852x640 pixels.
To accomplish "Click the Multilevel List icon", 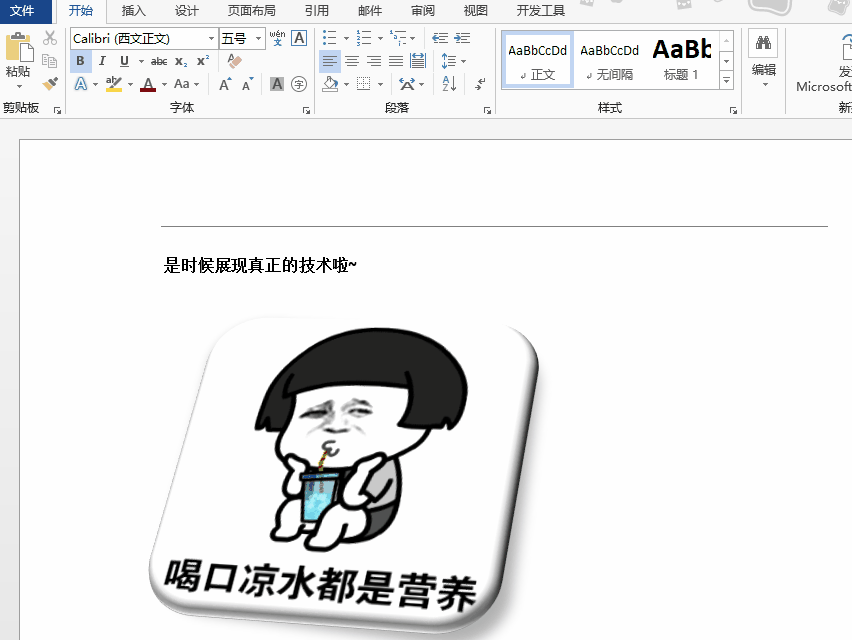I will click(x=398, y=37).
